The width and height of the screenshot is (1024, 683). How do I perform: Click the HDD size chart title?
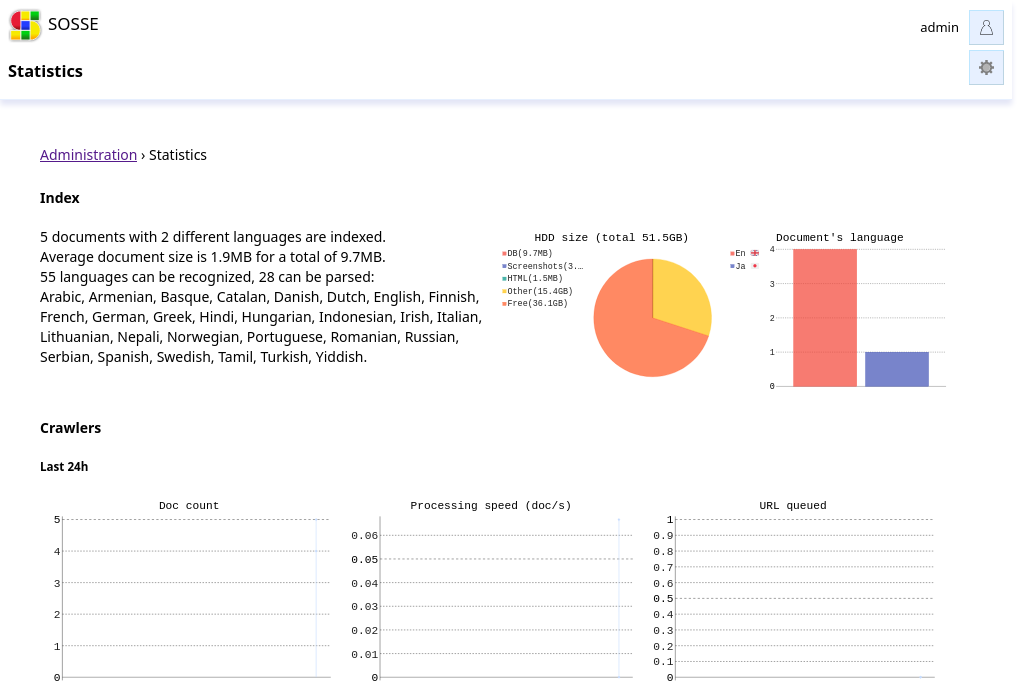[x=611, y=238]
